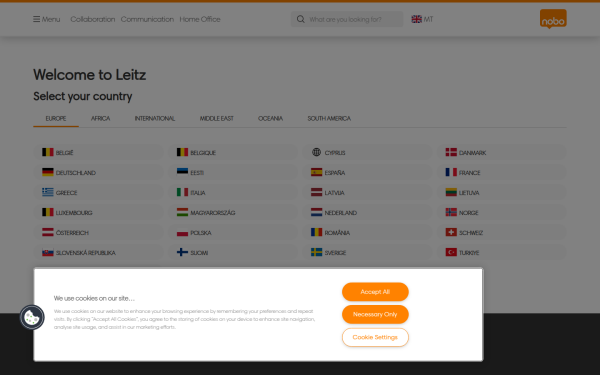Select the 'SCHWEIZ' country name
The width and height of the screenshot is (600, 375).
pos(471,233)
